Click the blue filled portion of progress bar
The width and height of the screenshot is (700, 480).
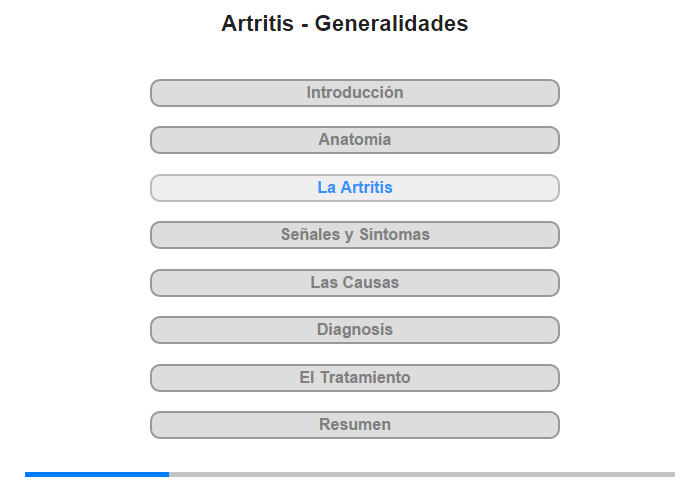[97, 474]
